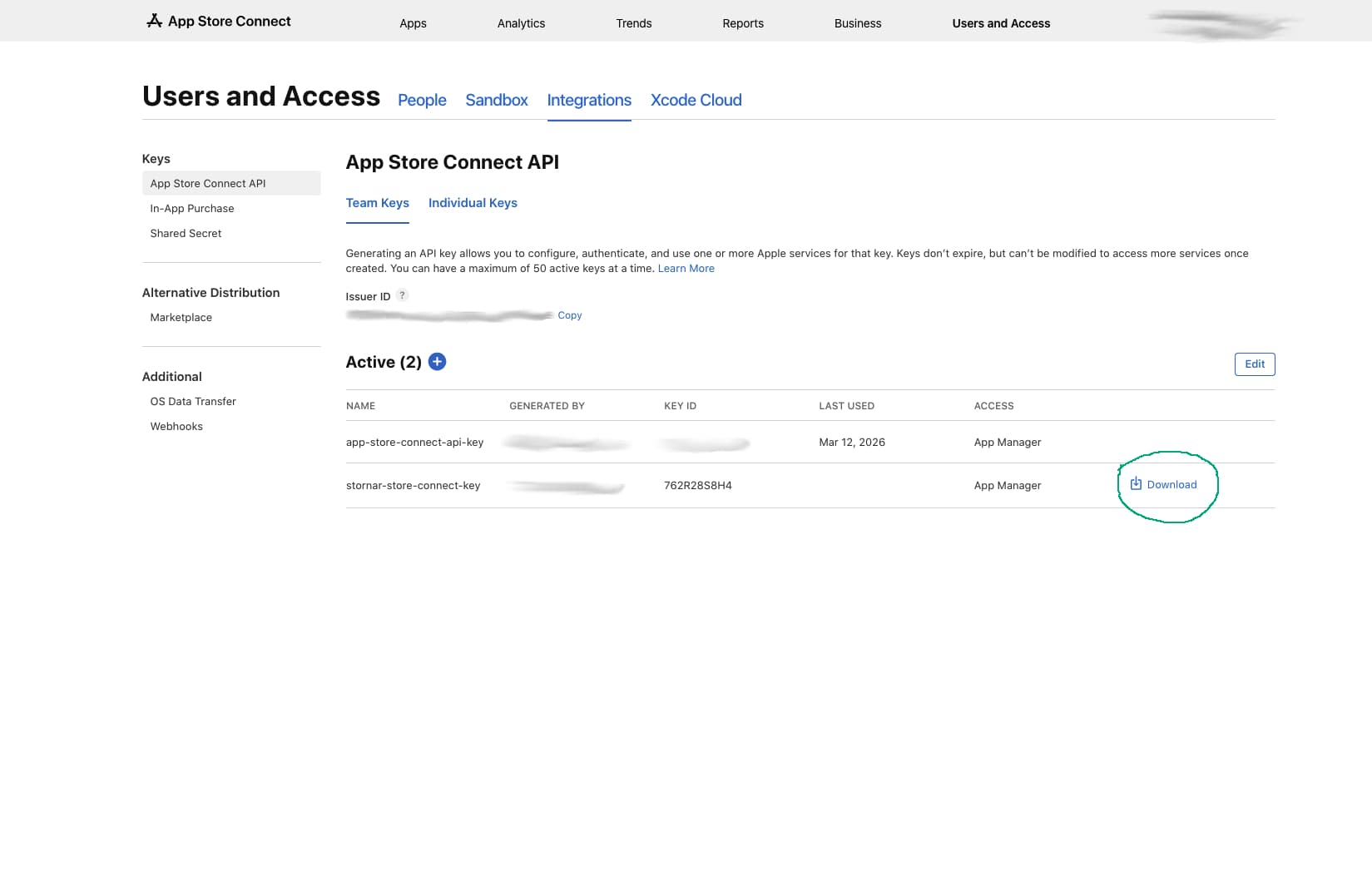1372x871 pixels.
Task: Switch to the Sandbox tab
Action: pos(497,100)
